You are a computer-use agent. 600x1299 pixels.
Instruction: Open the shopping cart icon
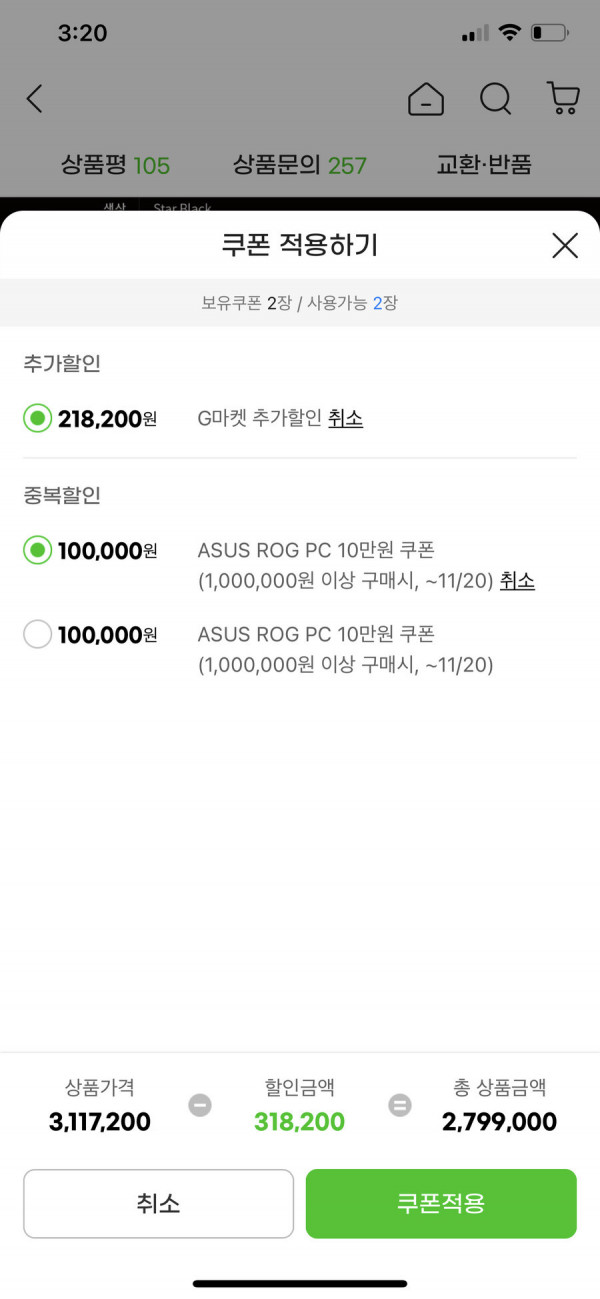pyautogui.click(x=564, y=98)
